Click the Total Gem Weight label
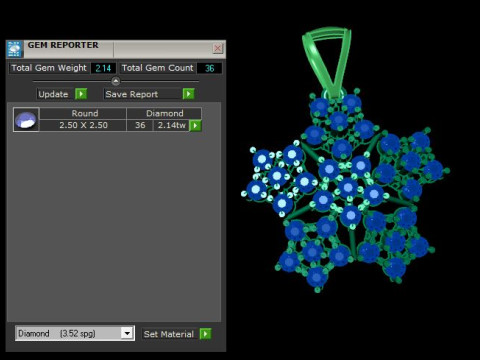This screenshot has height=360, width=480. click(x=49, y=68)
